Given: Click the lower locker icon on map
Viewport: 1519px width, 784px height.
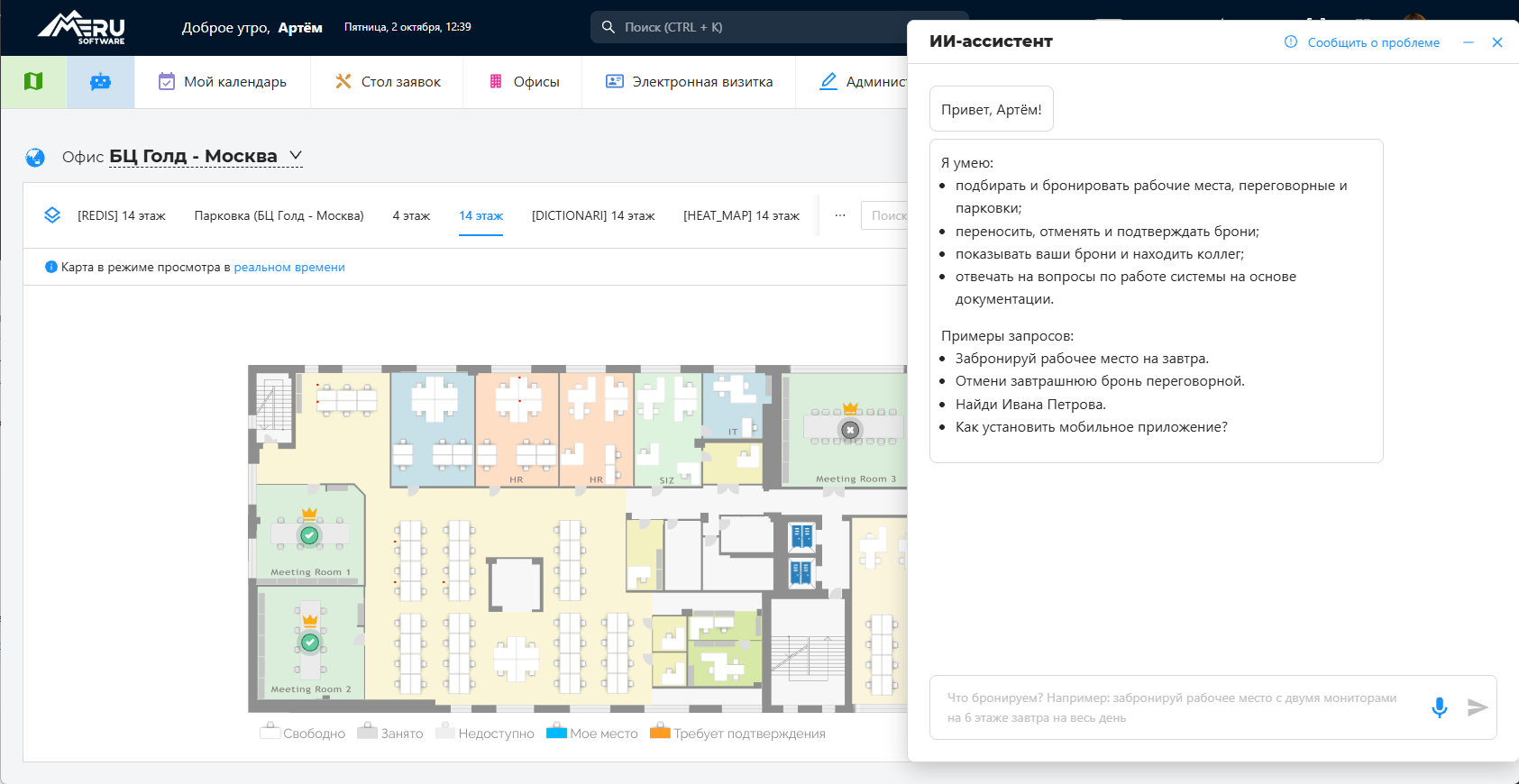Looking at the screenshot, I should click(801, 572).
